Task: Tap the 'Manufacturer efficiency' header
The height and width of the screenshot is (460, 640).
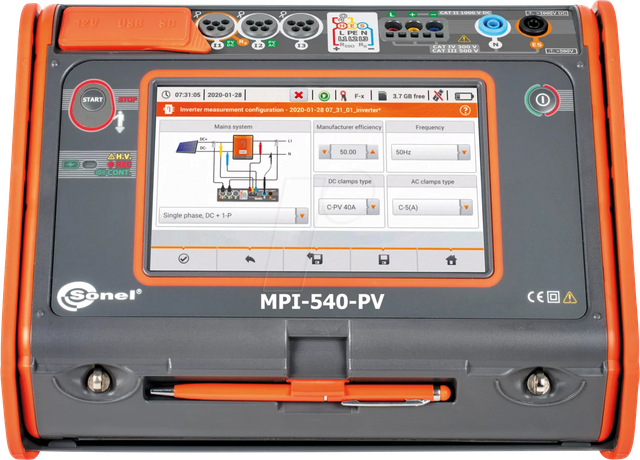Action: pos(349,127)
